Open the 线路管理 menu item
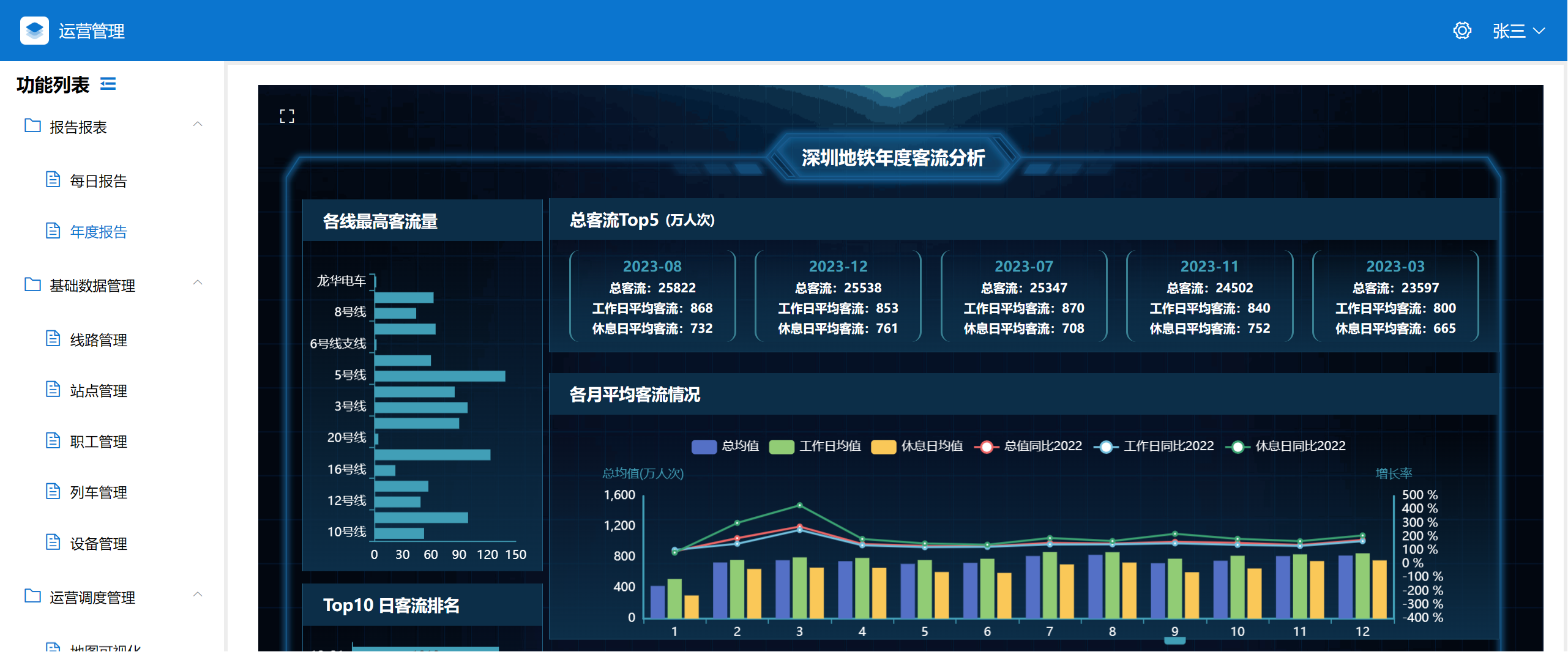Image resolution: width=1568 pixels, height=652 pixels. click(x=98, y=340)
